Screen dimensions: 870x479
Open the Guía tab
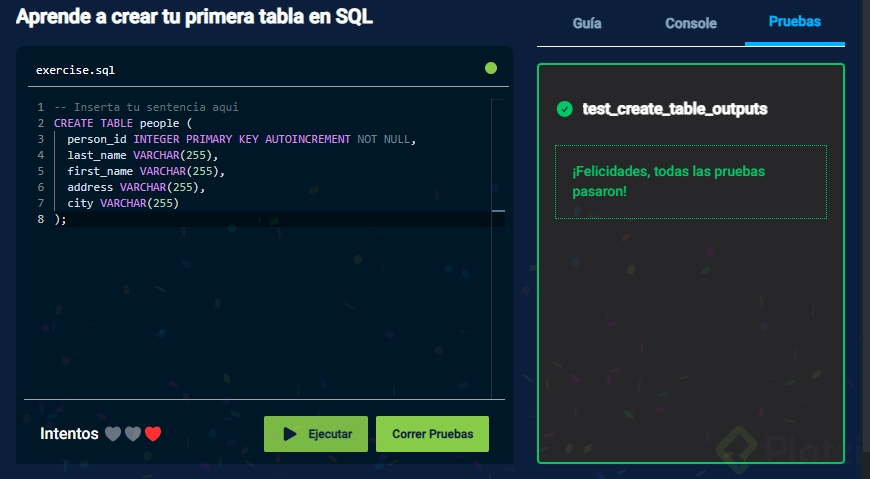tap(587, 23)
